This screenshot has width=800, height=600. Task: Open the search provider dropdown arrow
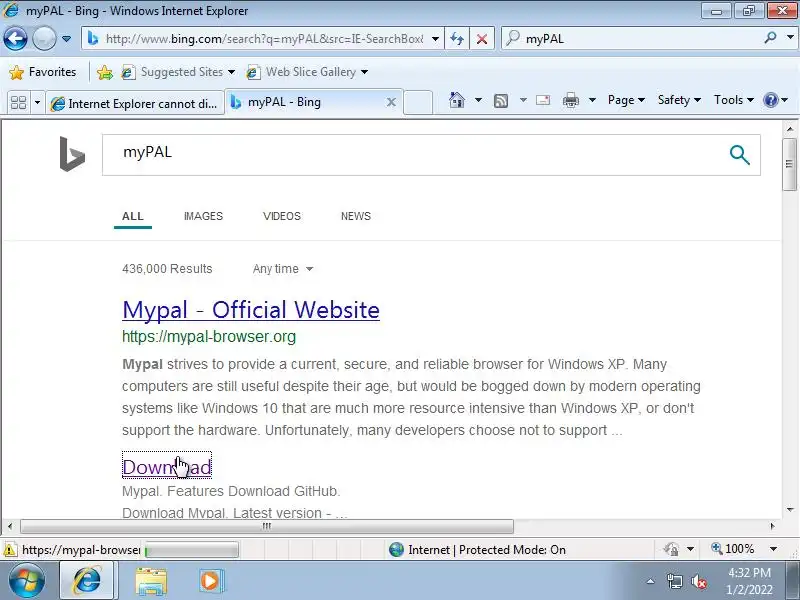click(x=790, y=38)
